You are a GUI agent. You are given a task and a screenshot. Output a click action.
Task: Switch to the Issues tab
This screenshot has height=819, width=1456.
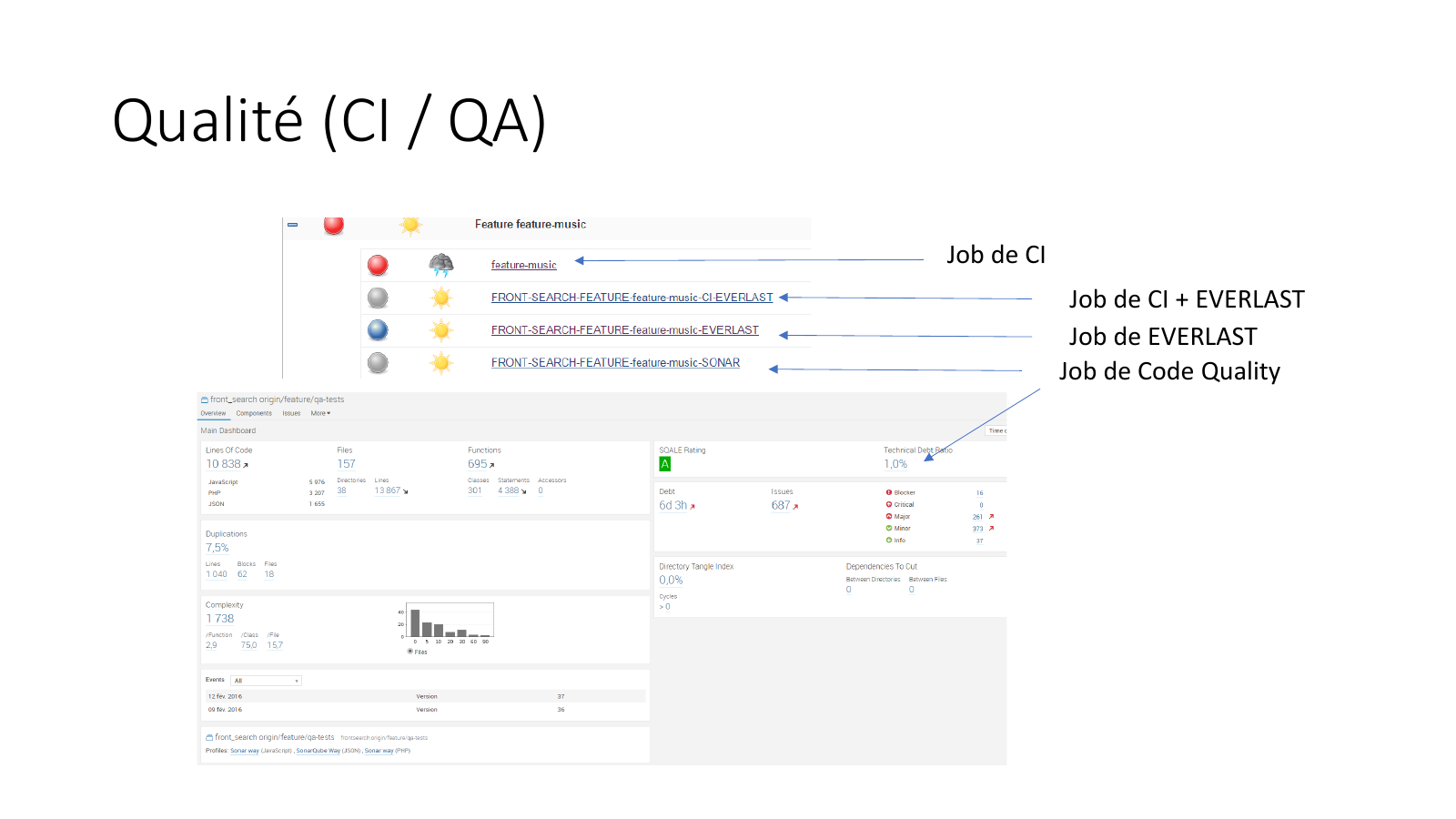(x=291, y=413)
